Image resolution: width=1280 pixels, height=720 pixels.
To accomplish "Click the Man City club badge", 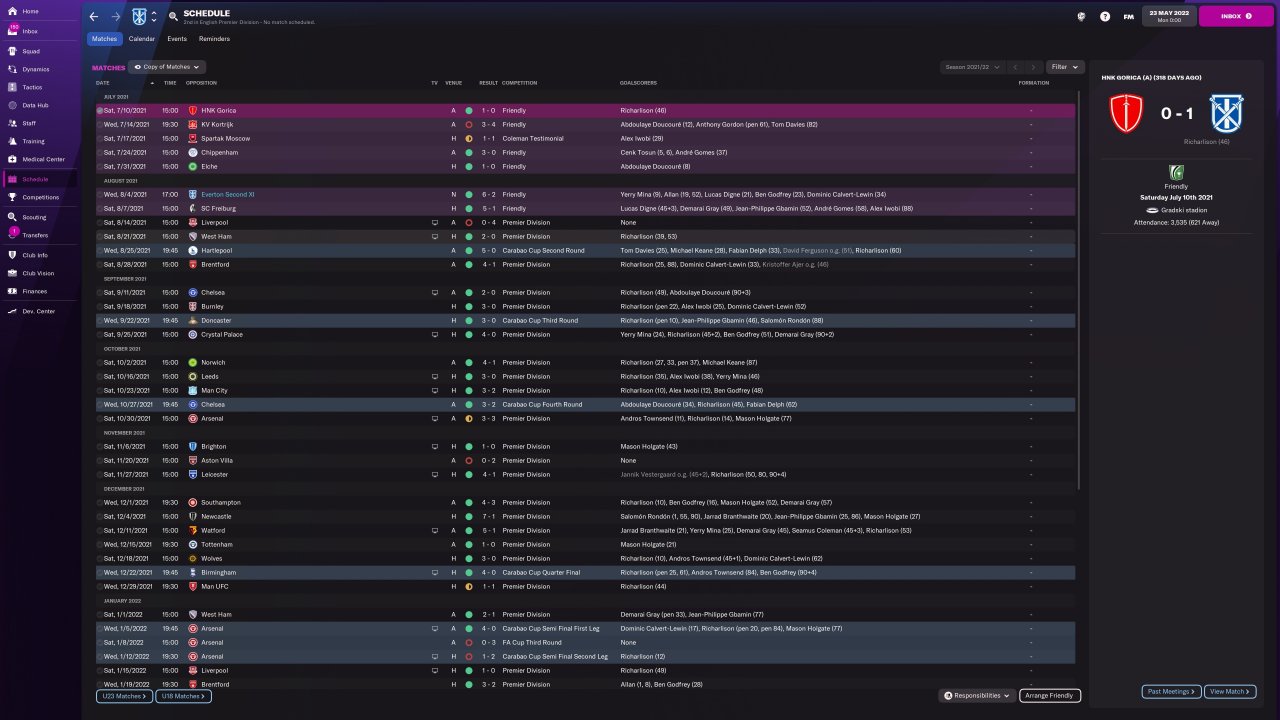I will click(192, 390).
